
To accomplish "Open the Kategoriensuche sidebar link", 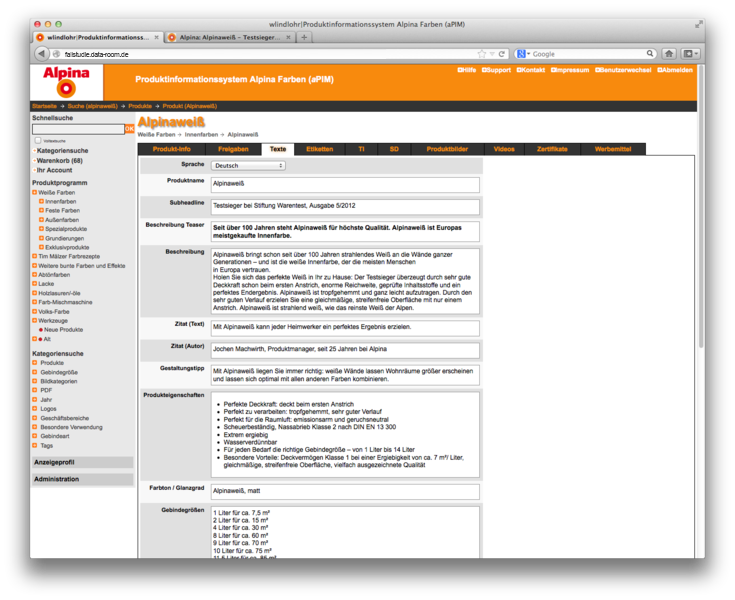I will tap(62, 150).
